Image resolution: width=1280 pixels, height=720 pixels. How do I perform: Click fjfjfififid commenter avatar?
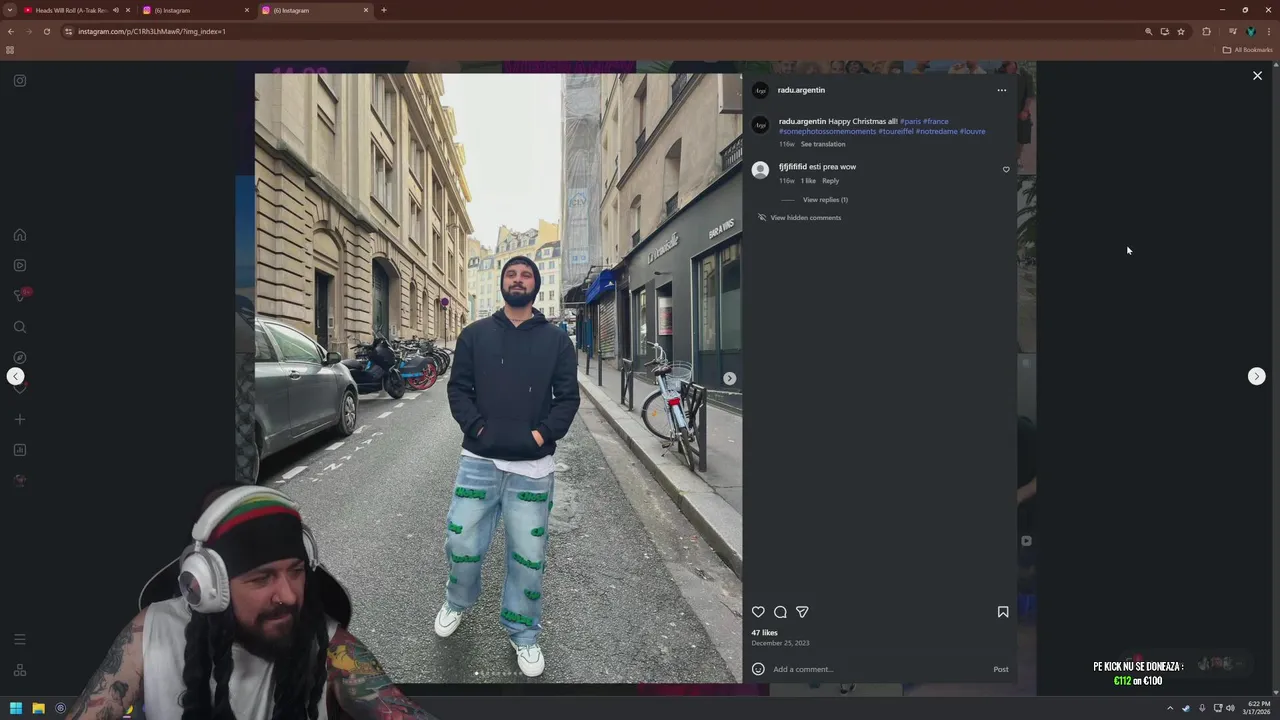(760, 170)
